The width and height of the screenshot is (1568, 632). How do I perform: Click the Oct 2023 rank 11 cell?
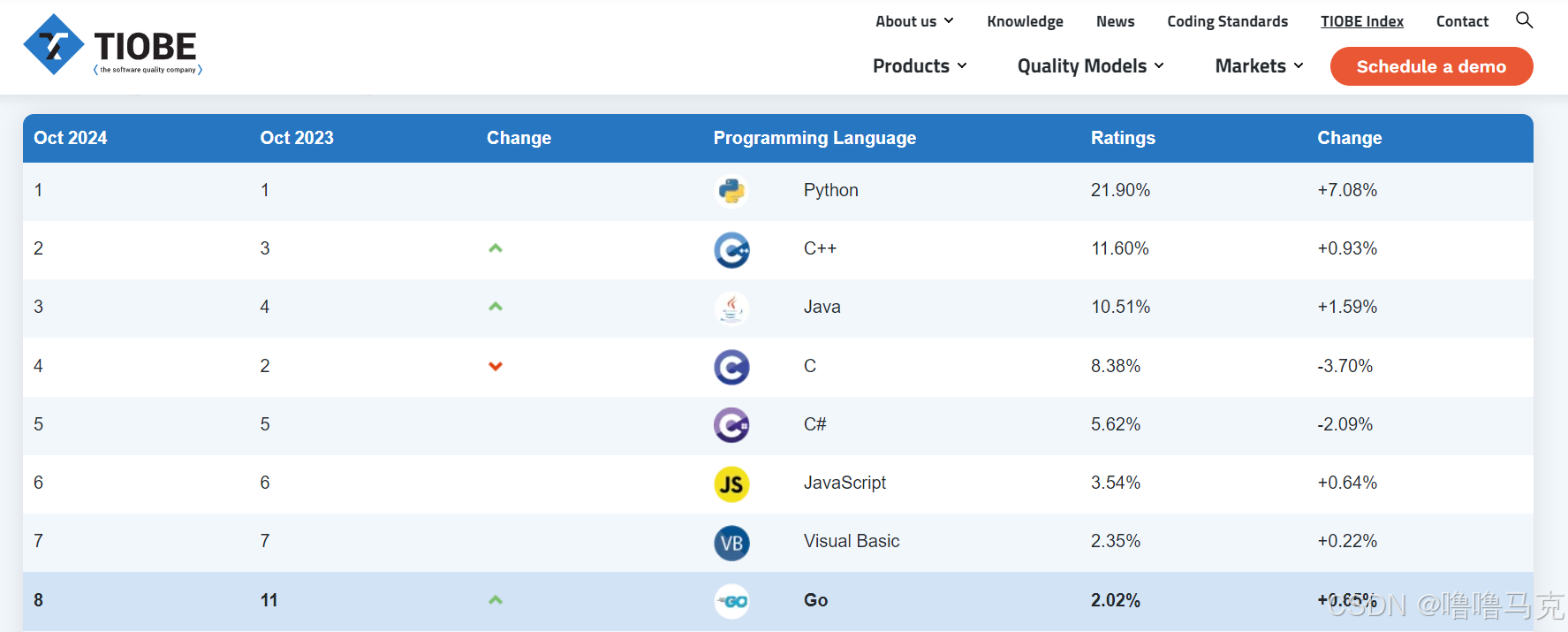[x=269, y=600]
